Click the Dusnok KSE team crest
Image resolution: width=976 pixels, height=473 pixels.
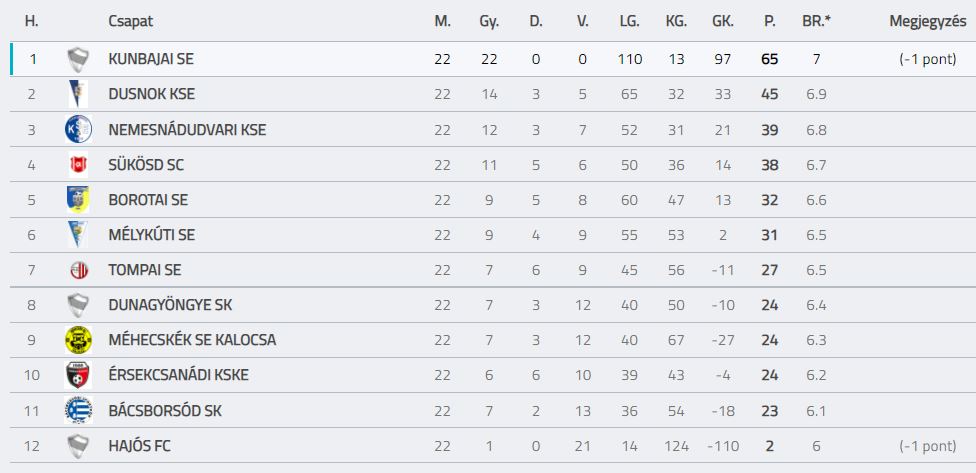coord(78,95)
